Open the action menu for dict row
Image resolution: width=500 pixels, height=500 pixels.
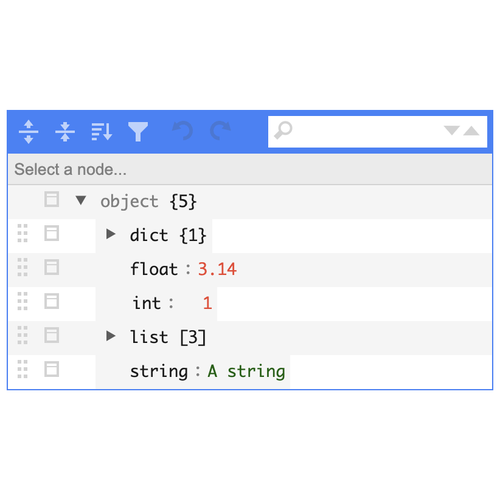52,233
